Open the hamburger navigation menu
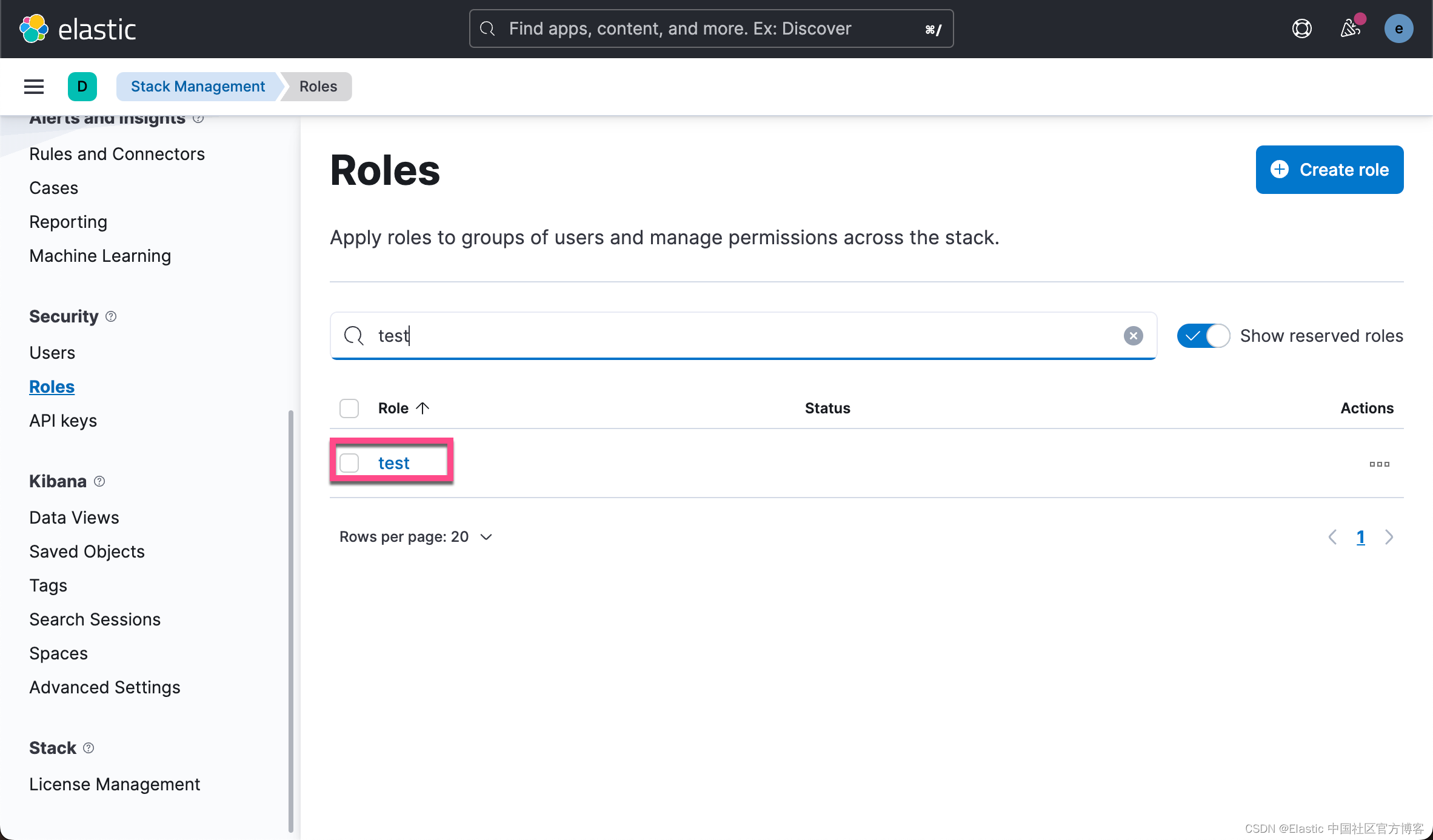This screenshot has width=1433, height=840. pyautogui.click(x=34, y=87)
